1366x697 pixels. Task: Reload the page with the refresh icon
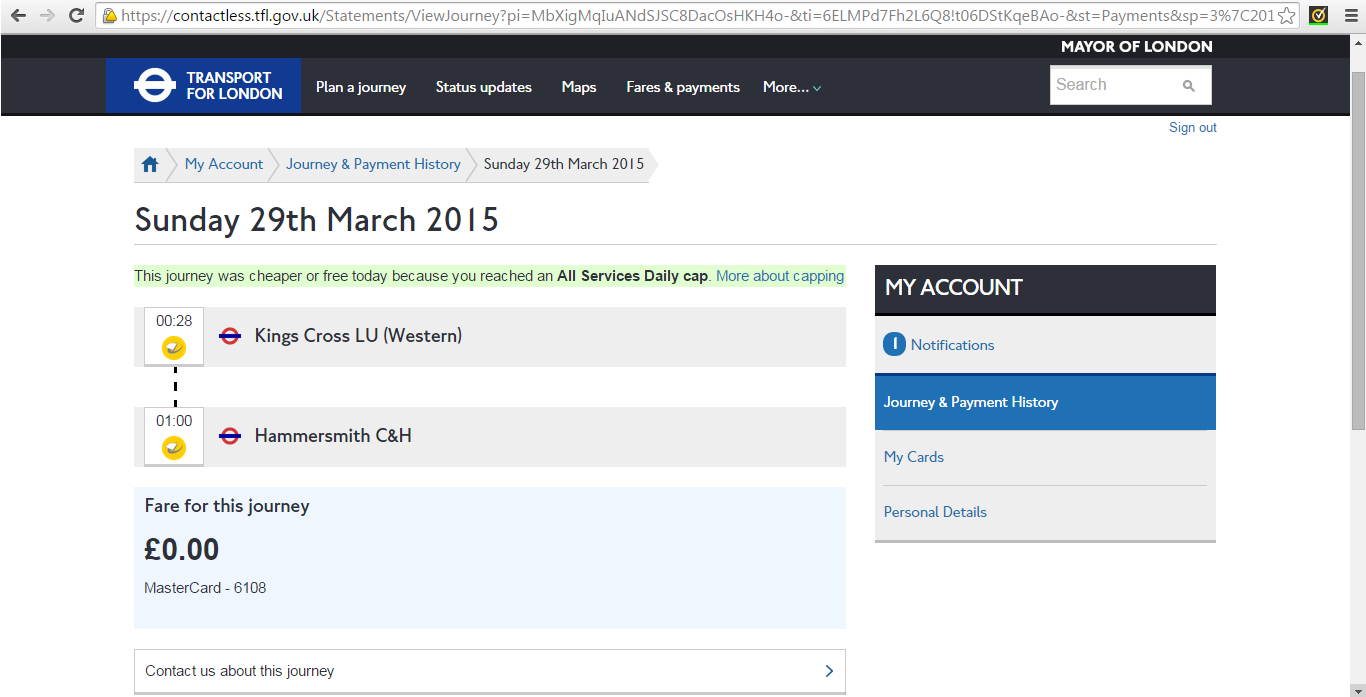click(76, 16)
